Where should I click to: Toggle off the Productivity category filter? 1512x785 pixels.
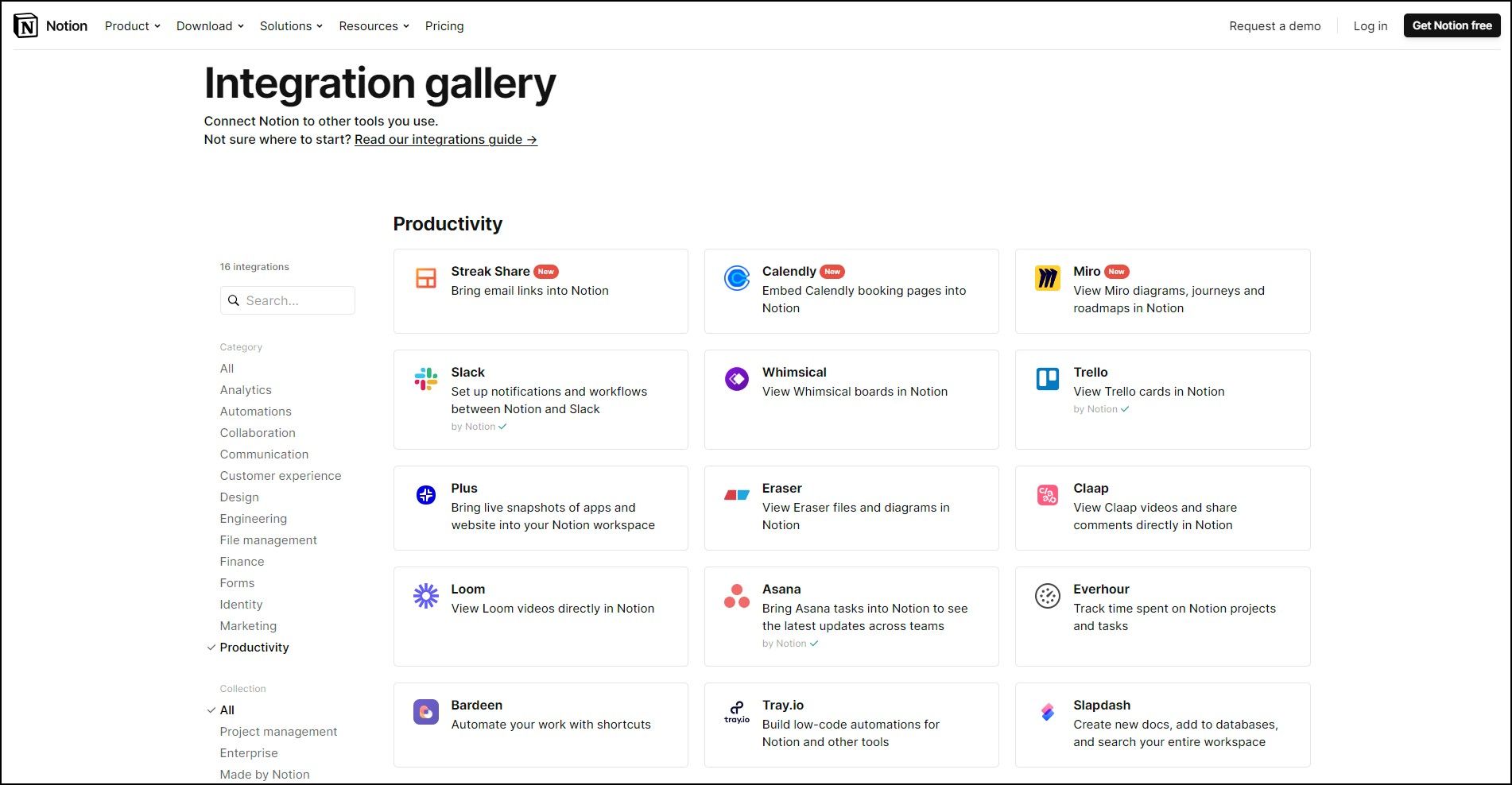coord(254,647)
